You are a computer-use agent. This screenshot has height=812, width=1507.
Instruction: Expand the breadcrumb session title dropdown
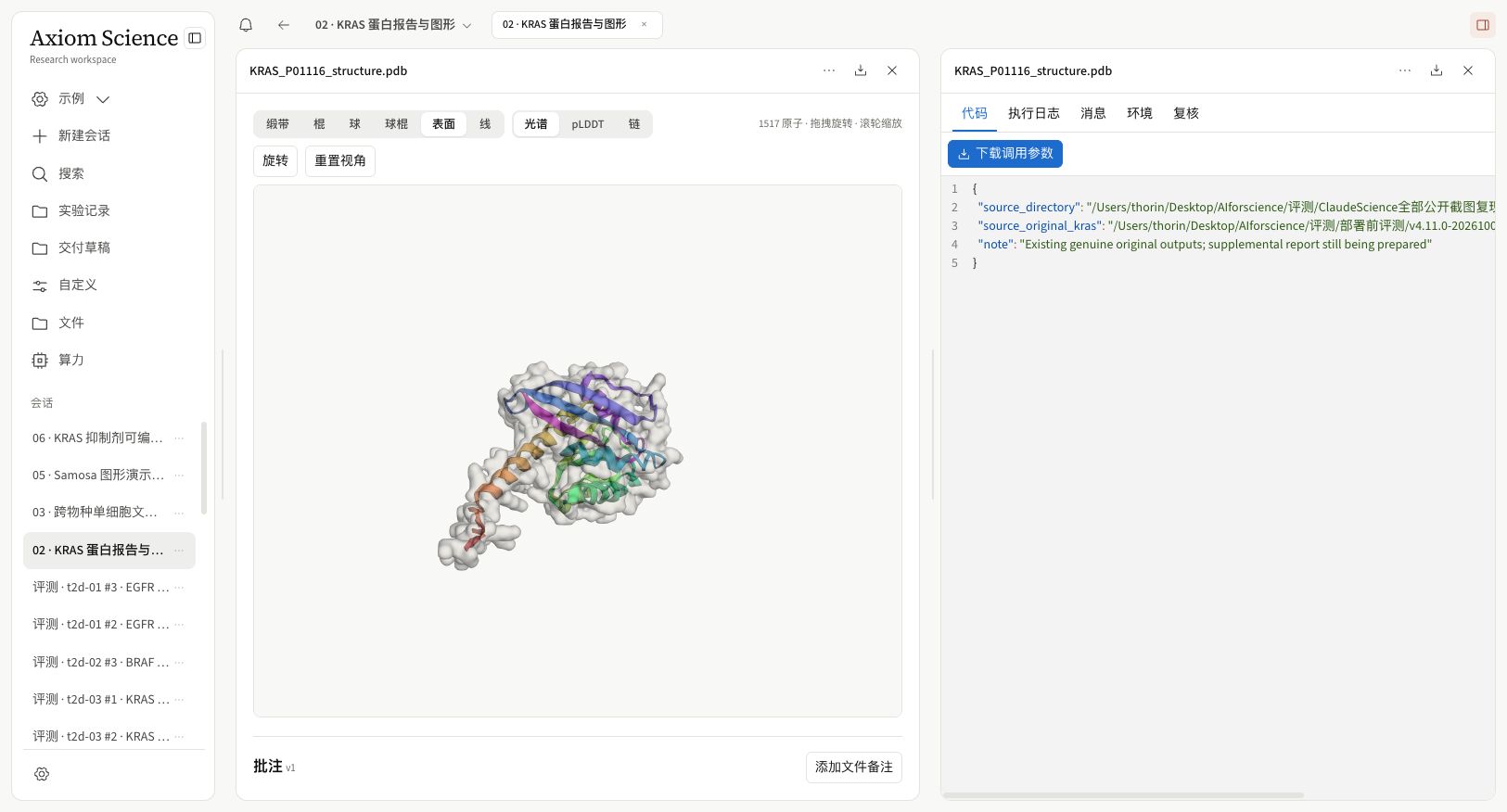tap(466, 25)
